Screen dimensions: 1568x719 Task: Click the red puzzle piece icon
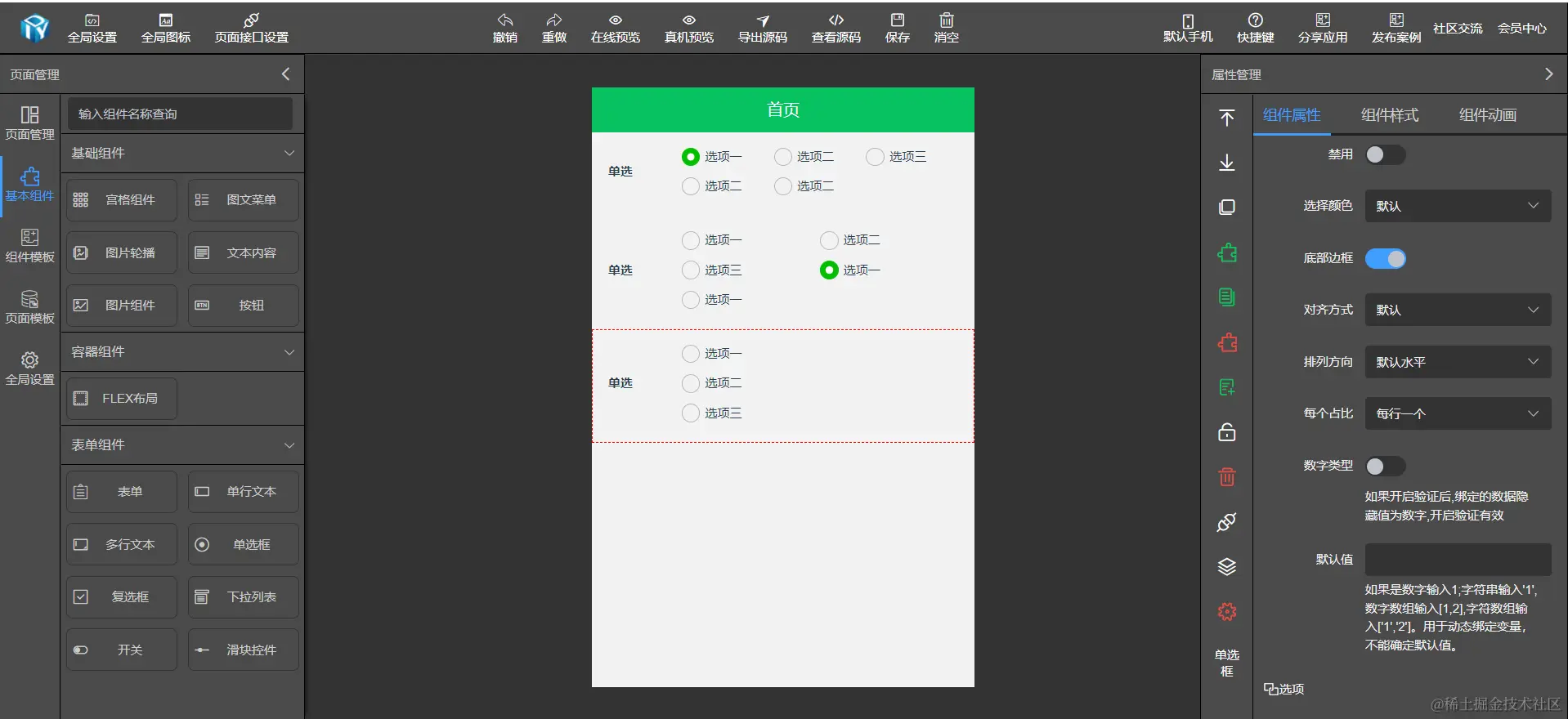coord(1227,343)
